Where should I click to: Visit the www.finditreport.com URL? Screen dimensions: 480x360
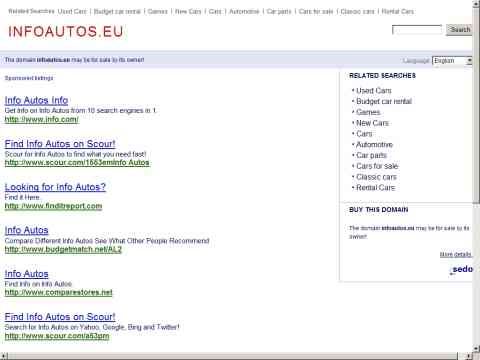(53, 206)
